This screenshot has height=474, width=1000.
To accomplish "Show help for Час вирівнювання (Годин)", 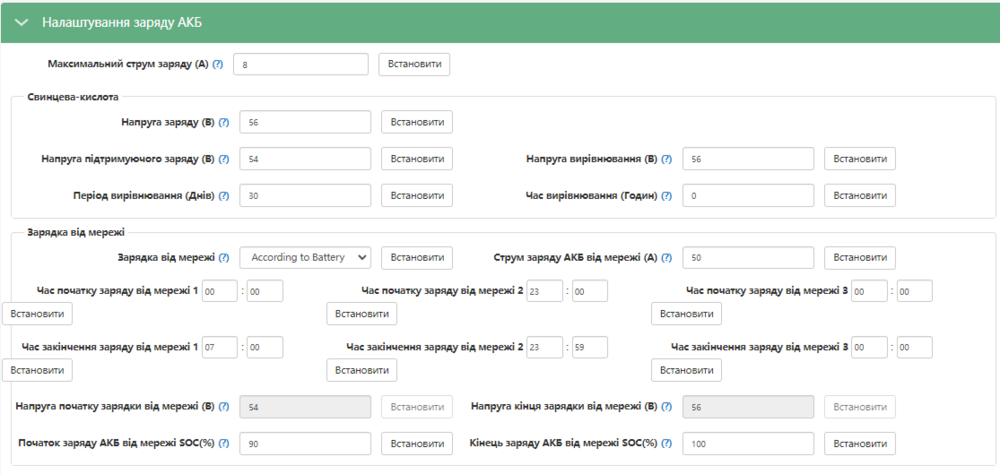I will click(x=667, y=196).
